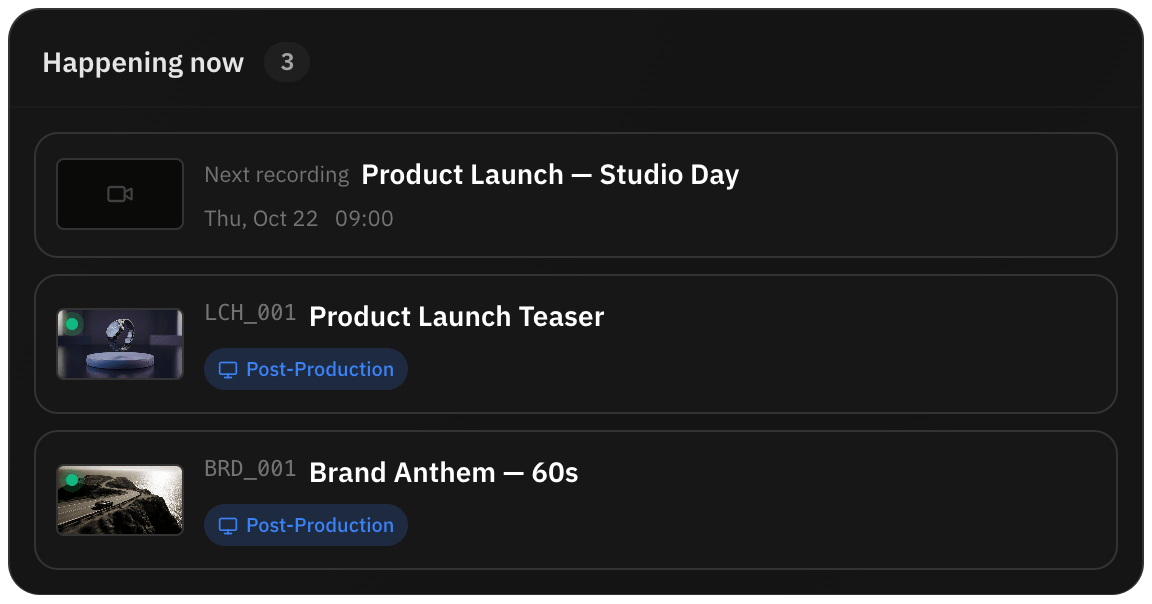This screenshot has height=604, width=1152.
Task: Click the Thu, Oct 22 date
Action: click(261, 219)
